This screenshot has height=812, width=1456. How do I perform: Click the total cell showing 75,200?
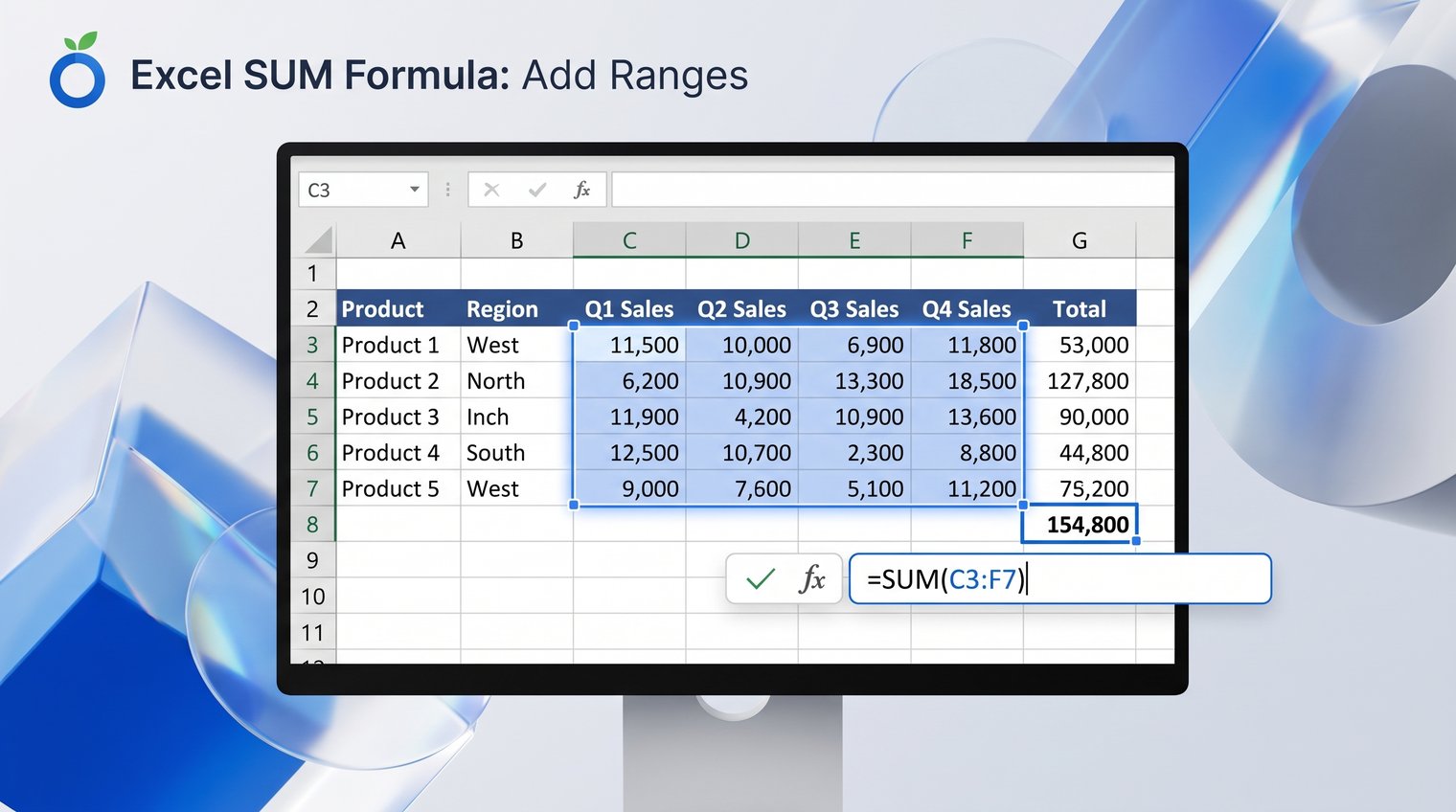[1080, 488]
